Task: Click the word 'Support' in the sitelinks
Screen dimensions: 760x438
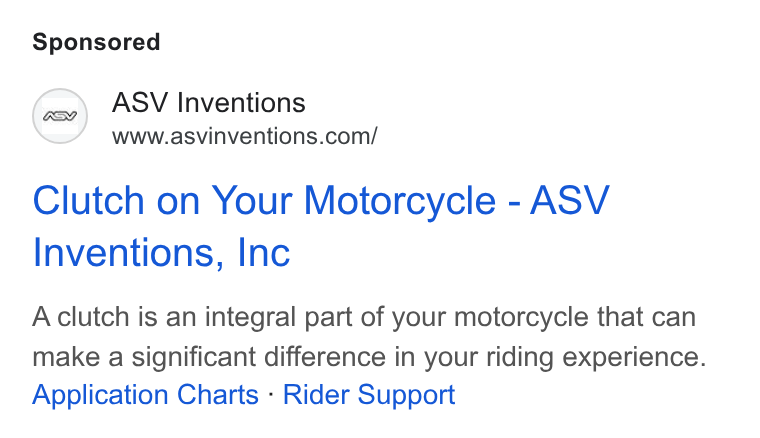Action: tap(406, 395)
